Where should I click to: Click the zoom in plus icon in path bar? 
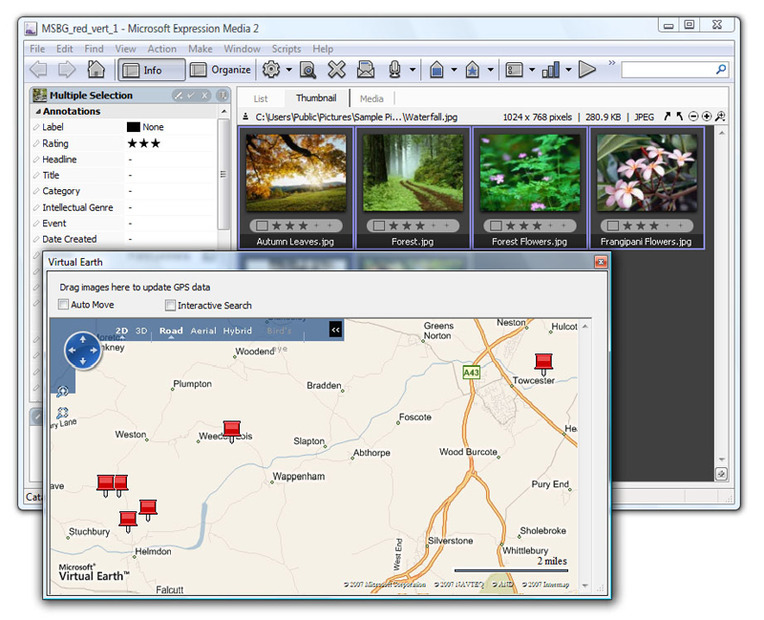click(x=707, y=116)
